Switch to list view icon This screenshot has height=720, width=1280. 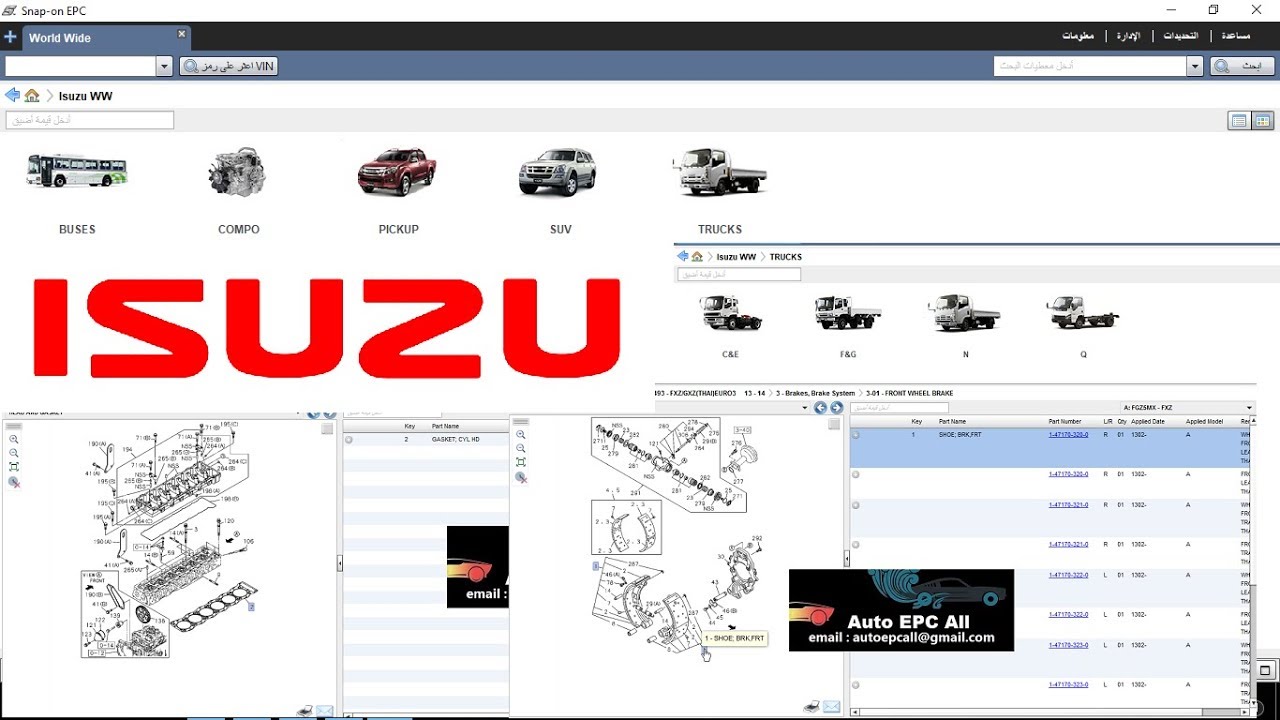1239,121
